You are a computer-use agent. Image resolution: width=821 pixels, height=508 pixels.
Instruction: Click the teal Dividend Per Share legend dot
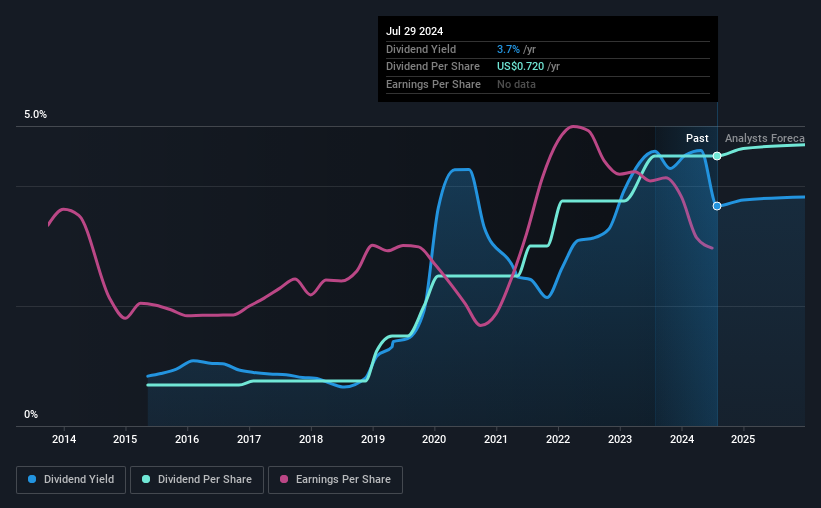[x=146, y=479]
